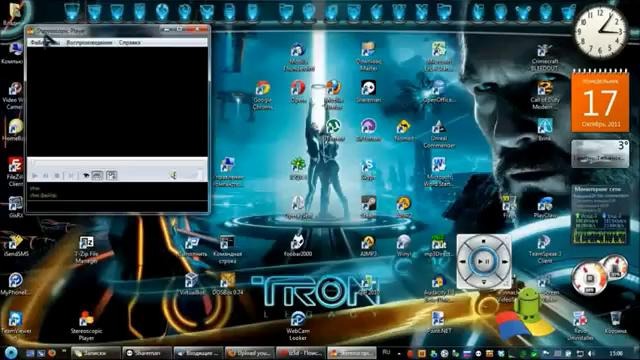Open the Revo Uninstaller shortcut

pyautogui.click(x=580, y=327)
